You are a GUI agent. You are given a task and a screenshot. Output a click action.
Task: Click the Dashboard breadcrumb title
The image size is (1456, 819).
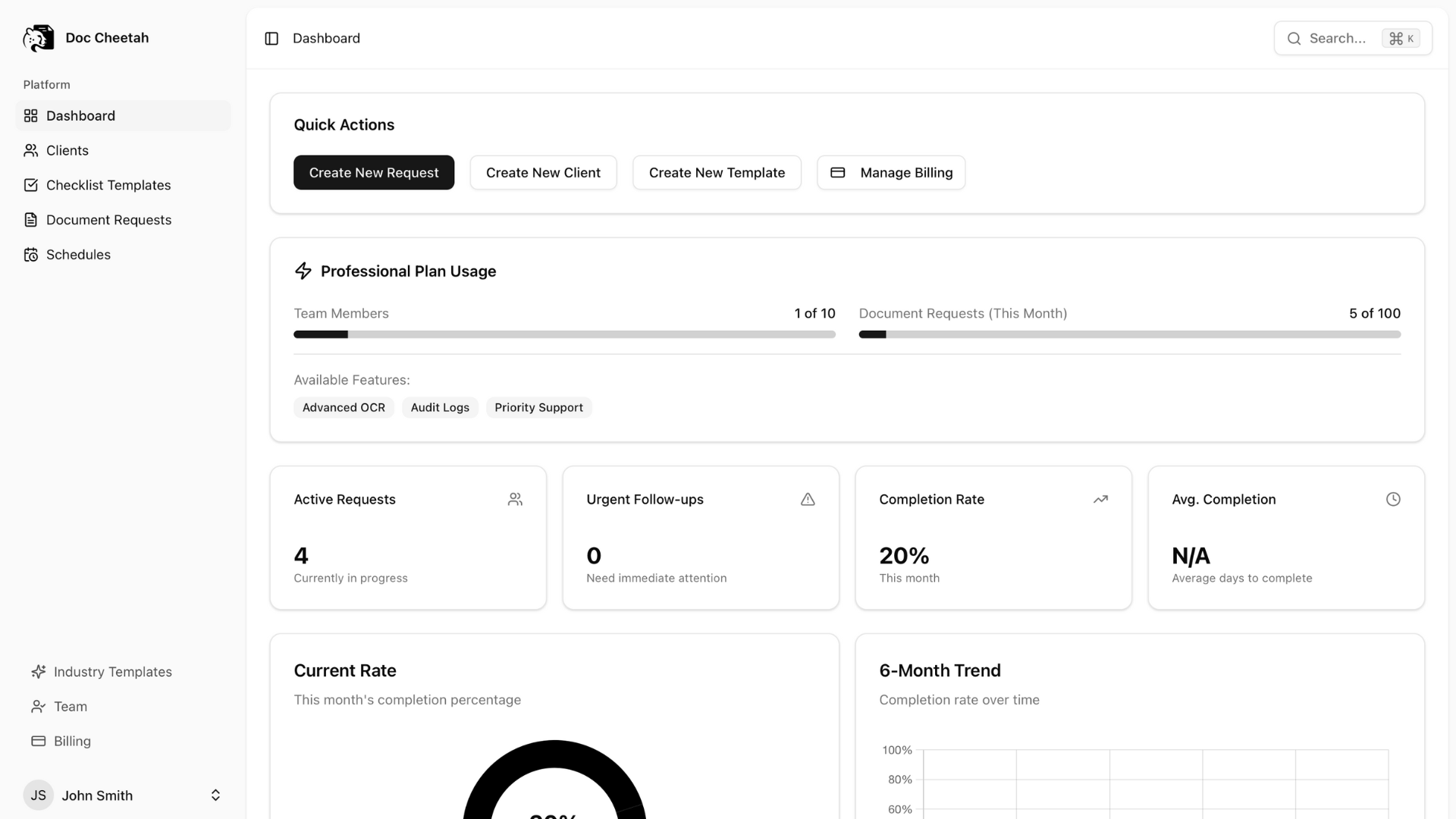[x=326, y=39]
